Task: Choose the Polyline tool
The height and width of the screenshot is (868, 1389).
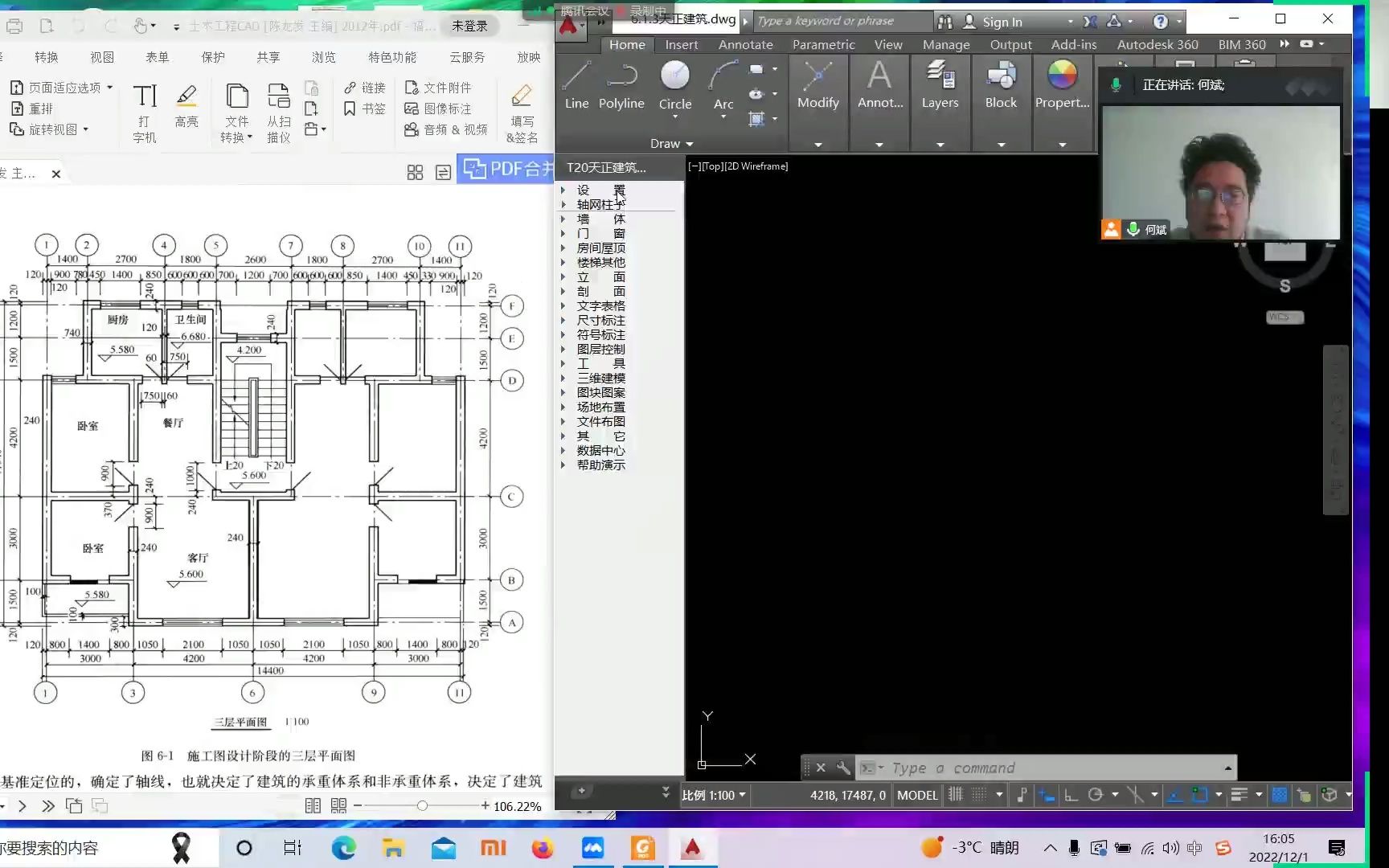Action: click(x=621, y=85)
